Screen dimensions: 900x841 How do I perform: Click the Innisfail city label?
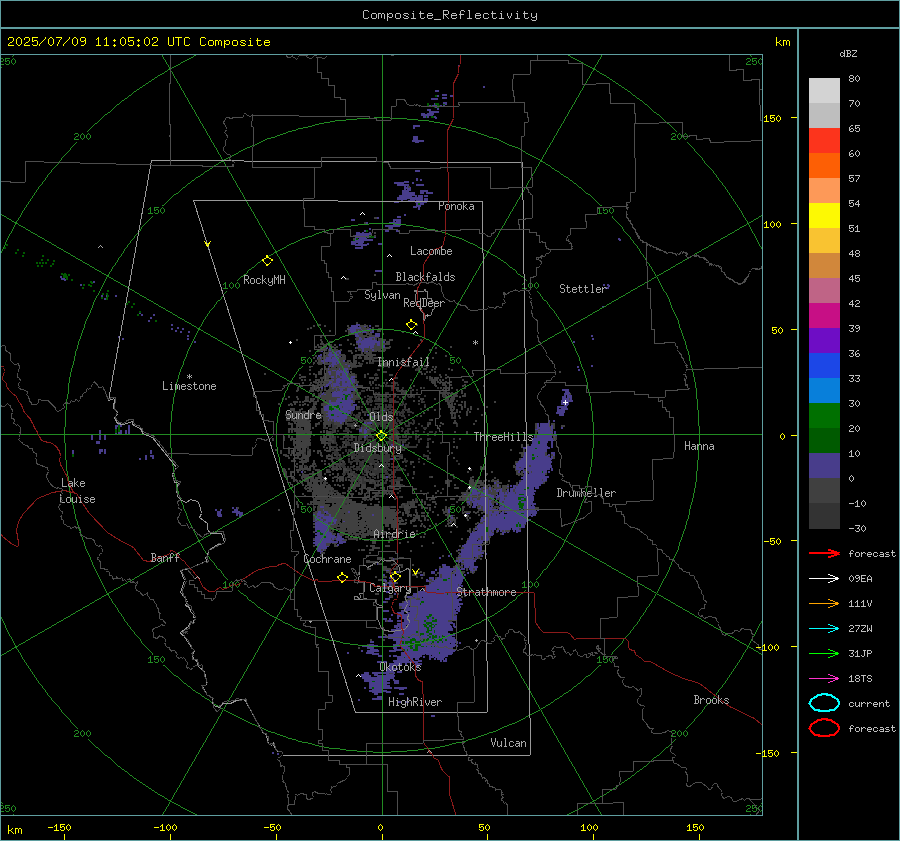[x=403, y=362]
